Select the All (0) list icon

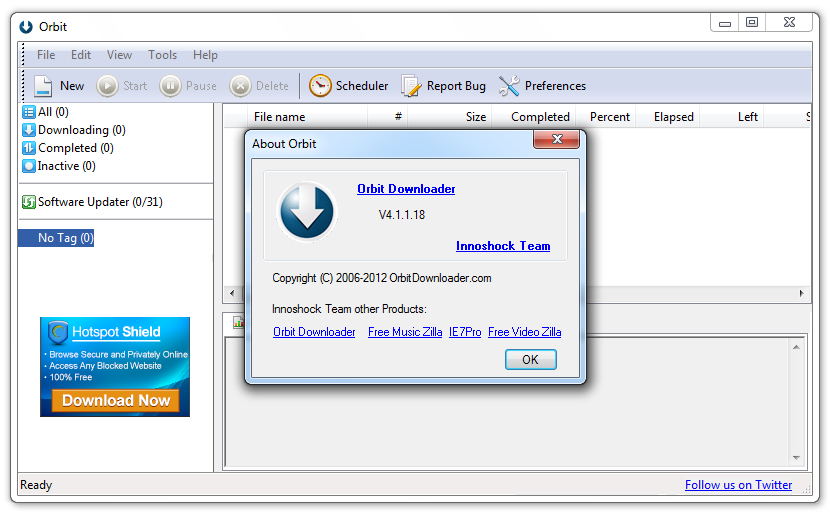[29, 112]
